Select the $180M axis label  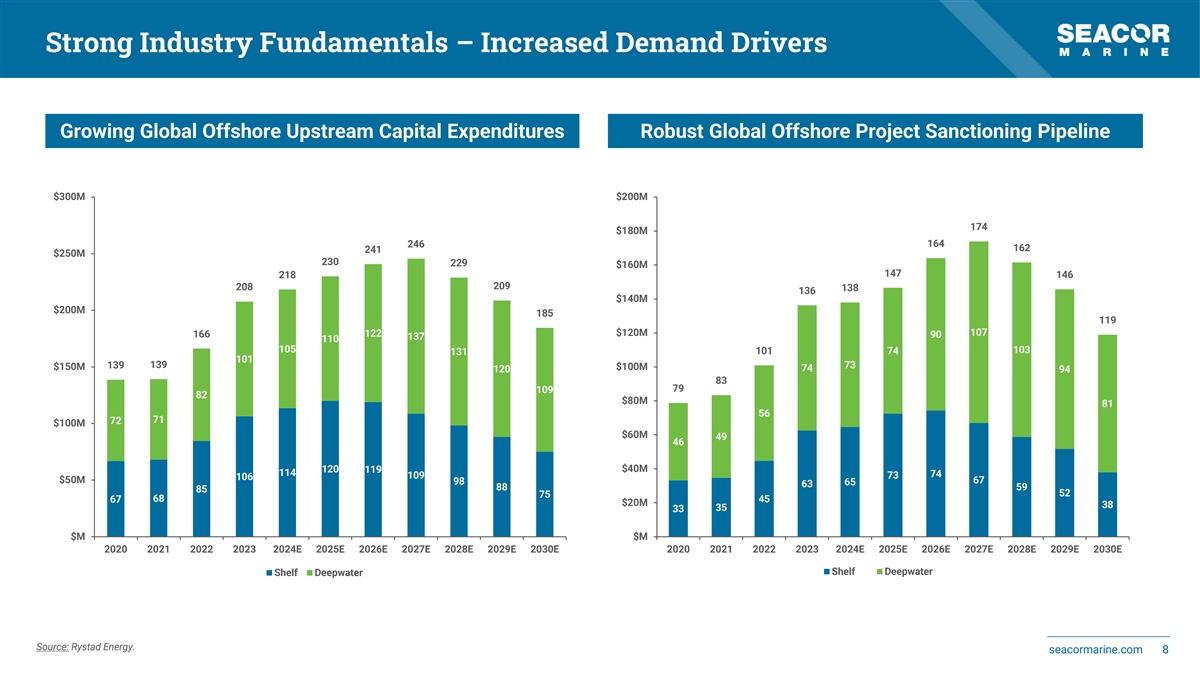coord(632,231)
